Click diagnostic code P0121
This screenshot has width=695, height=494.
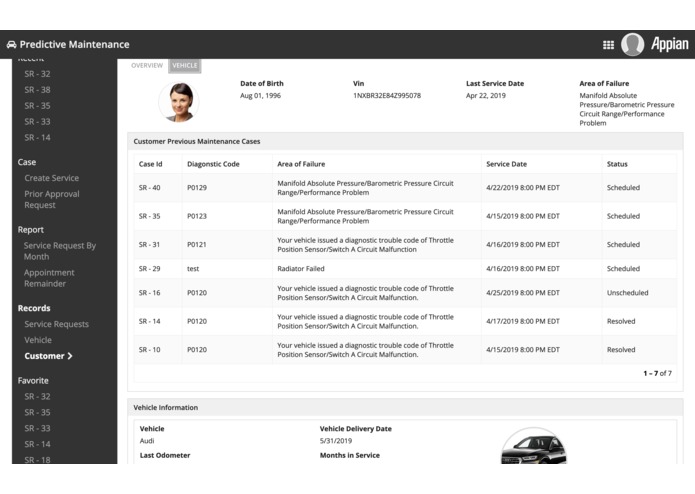197,245
